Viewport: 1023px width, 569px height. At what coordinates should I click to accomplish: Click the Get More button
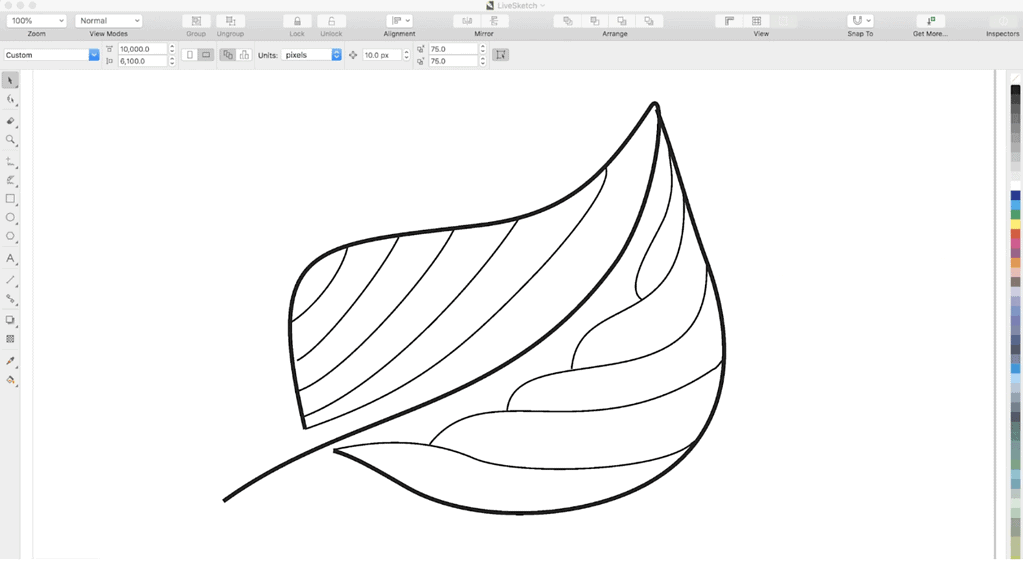click(930, 21)
